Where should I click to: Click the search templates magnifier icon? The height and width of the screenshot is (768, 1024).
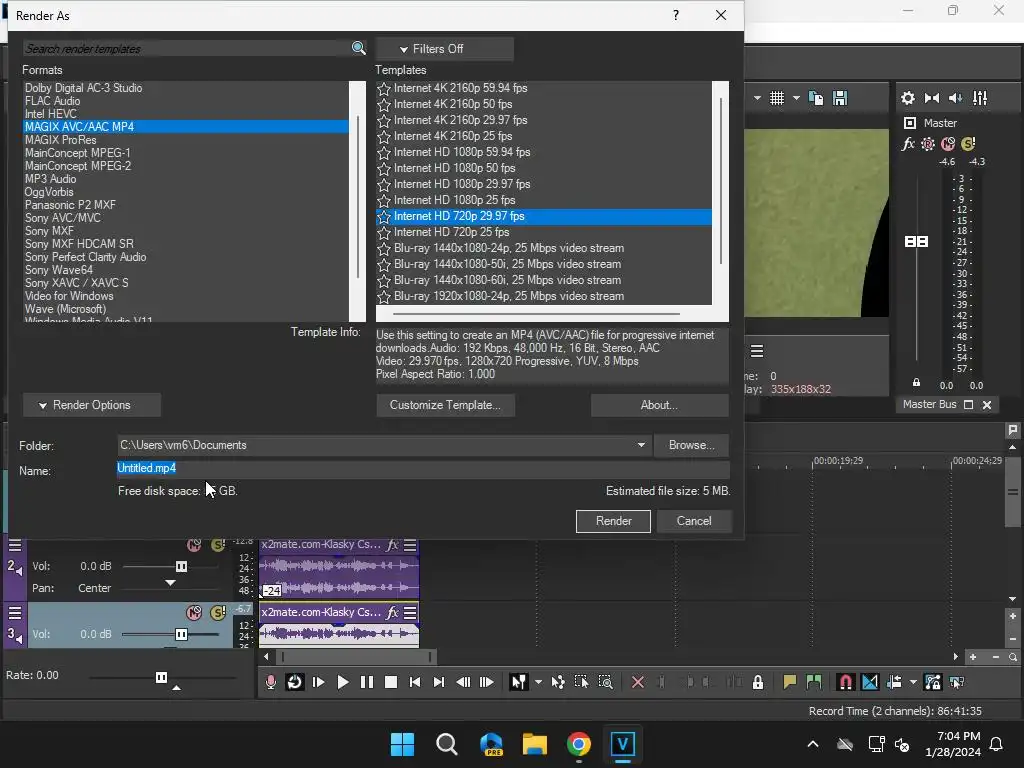pyautogui.click(x=358, y=48)
